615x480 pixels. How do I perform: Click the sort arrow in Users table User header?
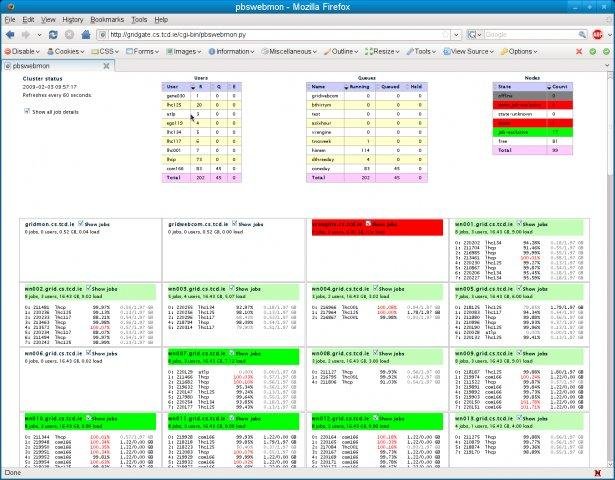click(193, 87)
